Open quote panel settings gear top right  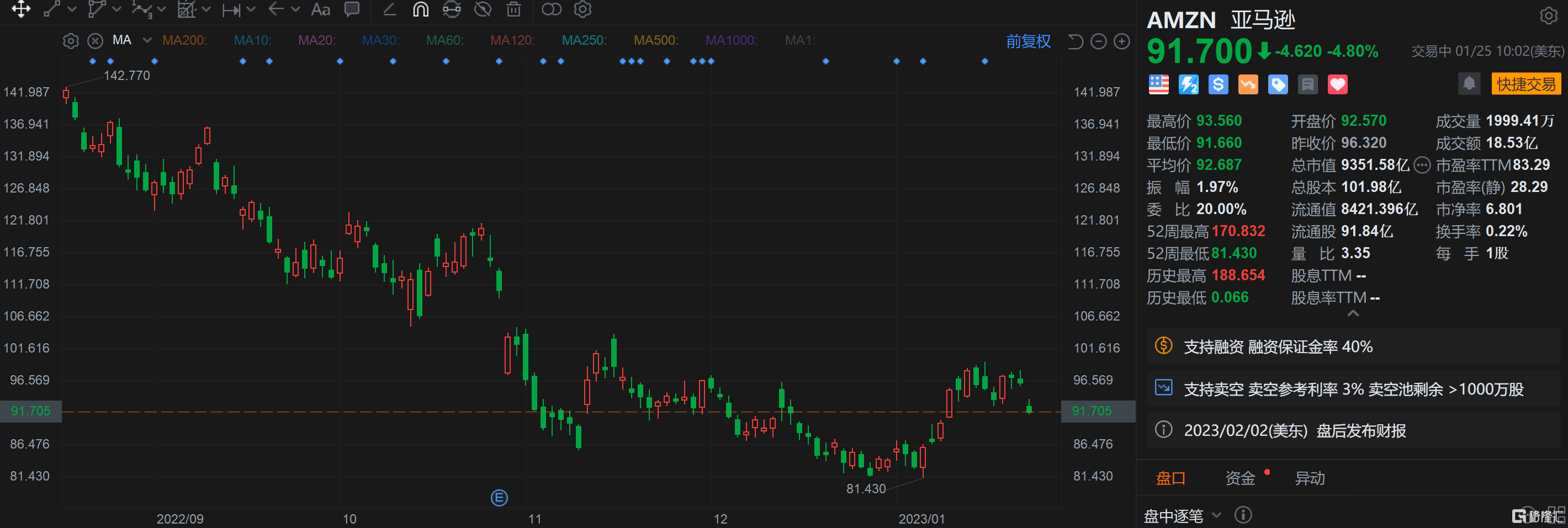(x=1549, y=16)
